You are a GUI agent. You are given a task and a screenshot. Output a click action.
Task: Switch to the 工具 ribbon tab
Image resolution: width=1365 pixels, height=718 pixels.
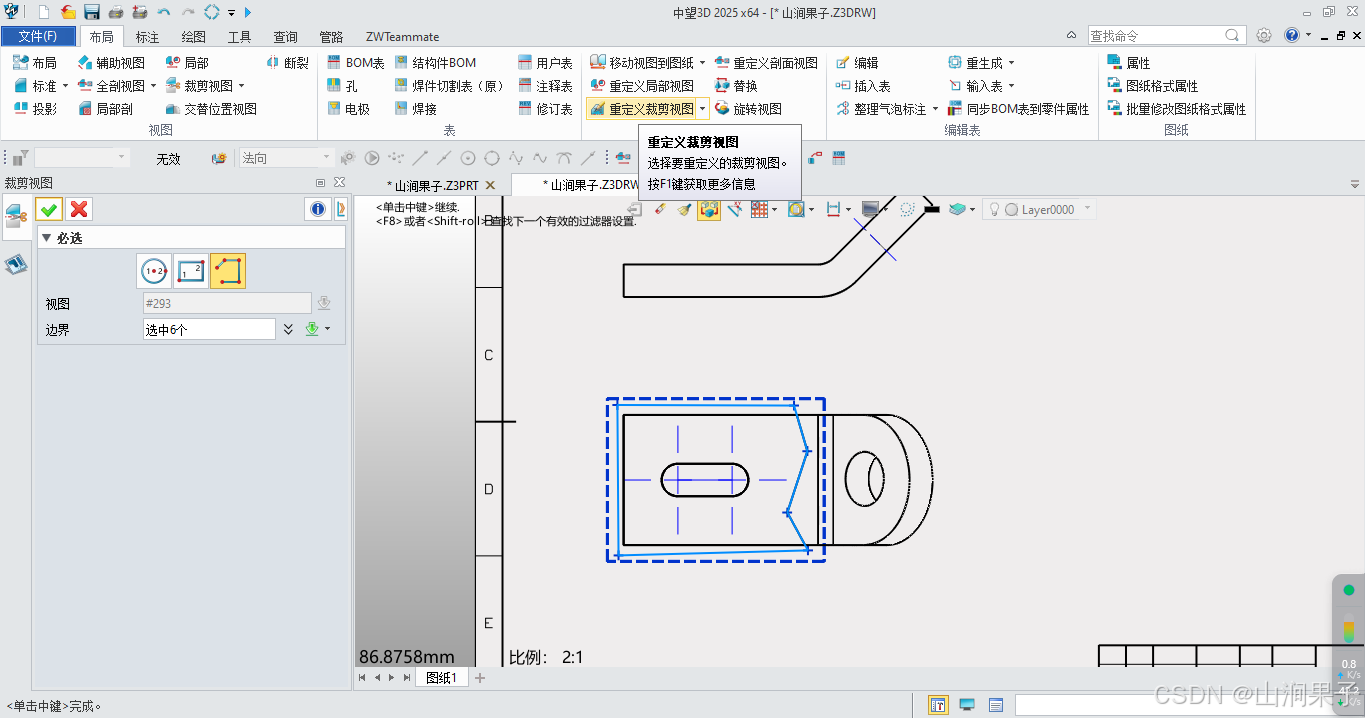pyautogui.click(x=240, y=37)
